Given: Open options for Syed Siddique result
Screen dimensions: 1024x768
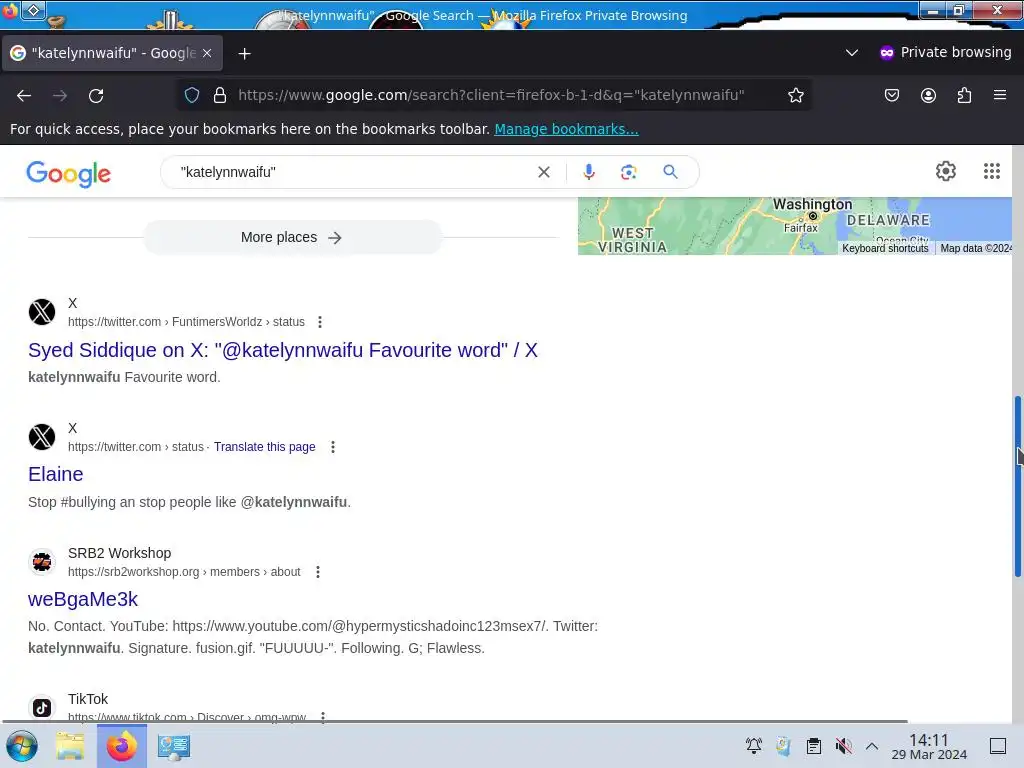Looking at the screenshot, I should pos(319,322).
